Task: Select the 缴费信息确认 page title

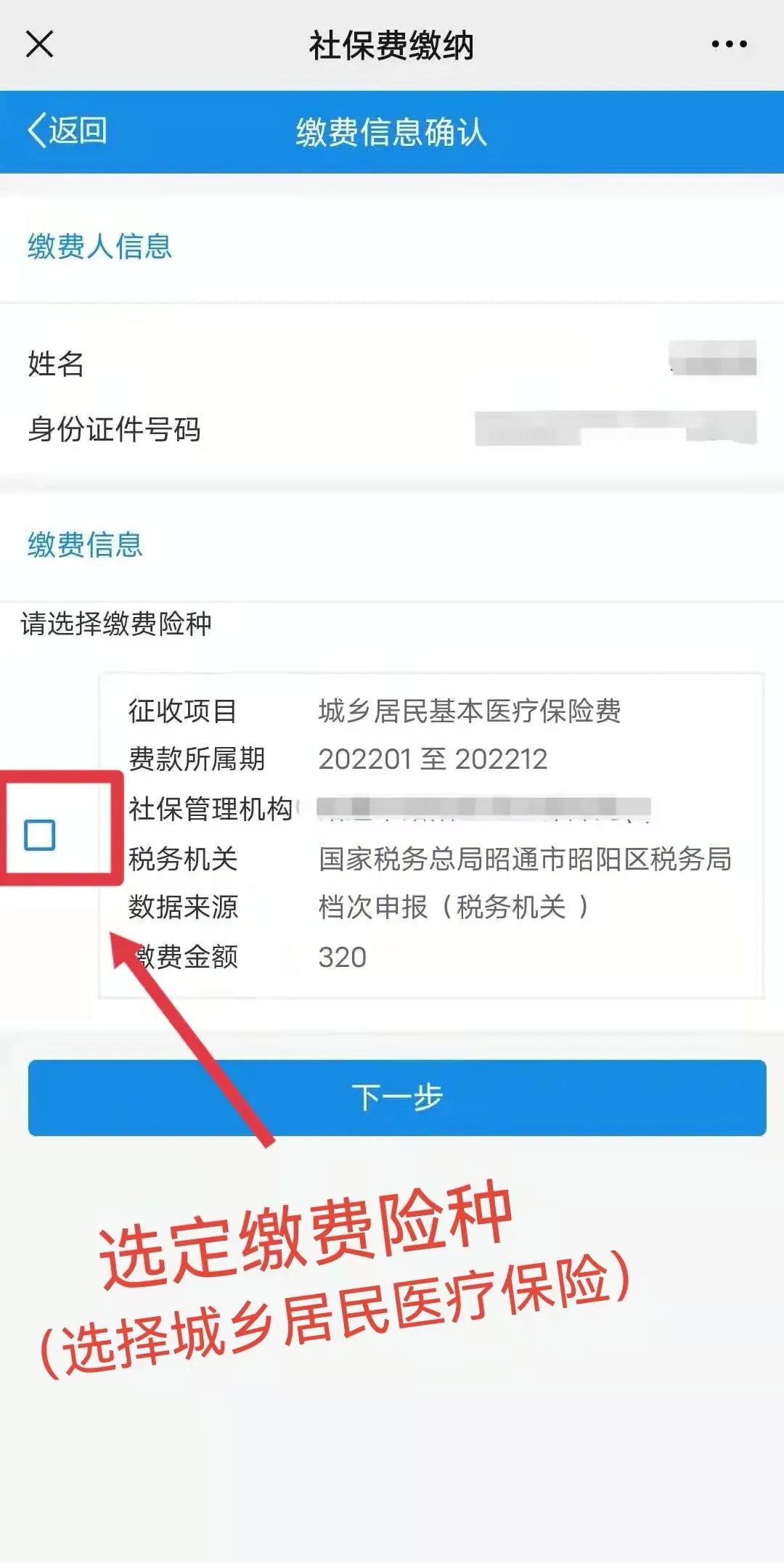Action: pos(391,132)
